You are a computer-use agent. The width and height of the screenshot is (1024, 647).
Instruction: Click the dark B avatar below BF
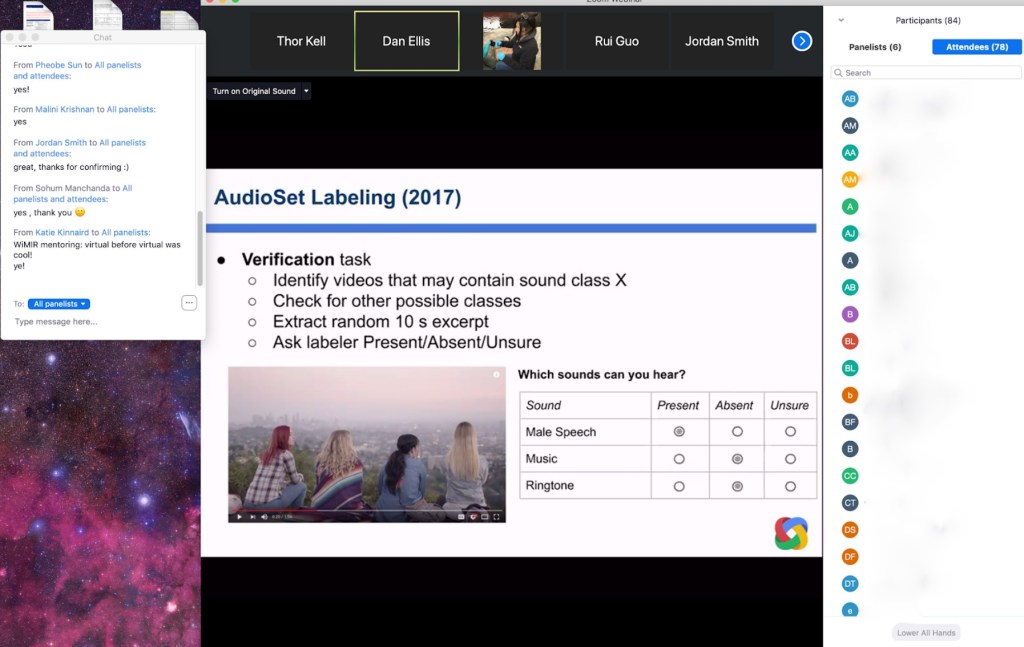pyautogui.click(x=850, y=449)
